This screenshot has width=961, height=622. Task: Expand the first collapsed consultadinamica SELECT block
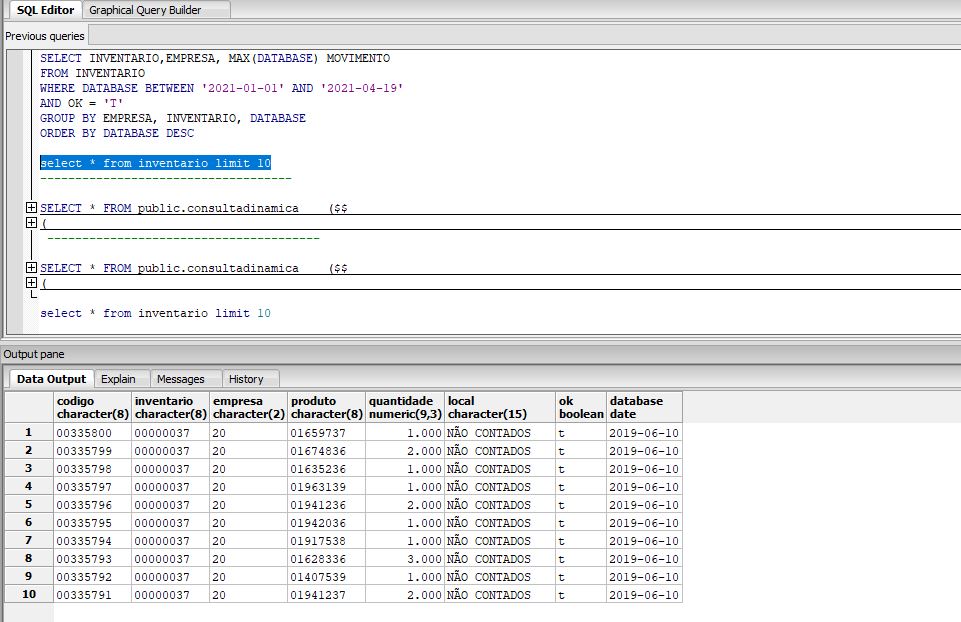point(32,208)
